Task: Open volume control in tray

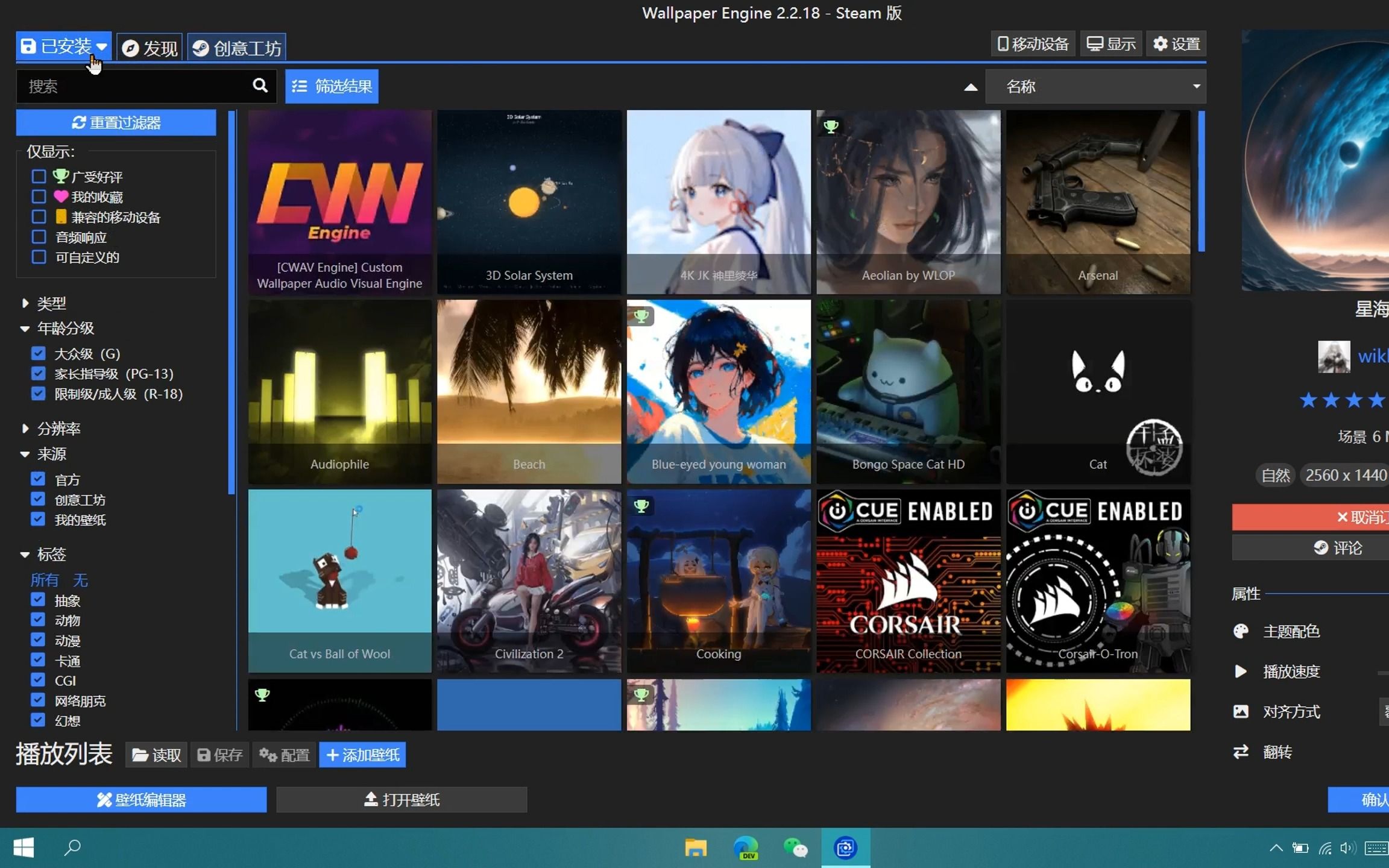Action: pos(1347,848)
